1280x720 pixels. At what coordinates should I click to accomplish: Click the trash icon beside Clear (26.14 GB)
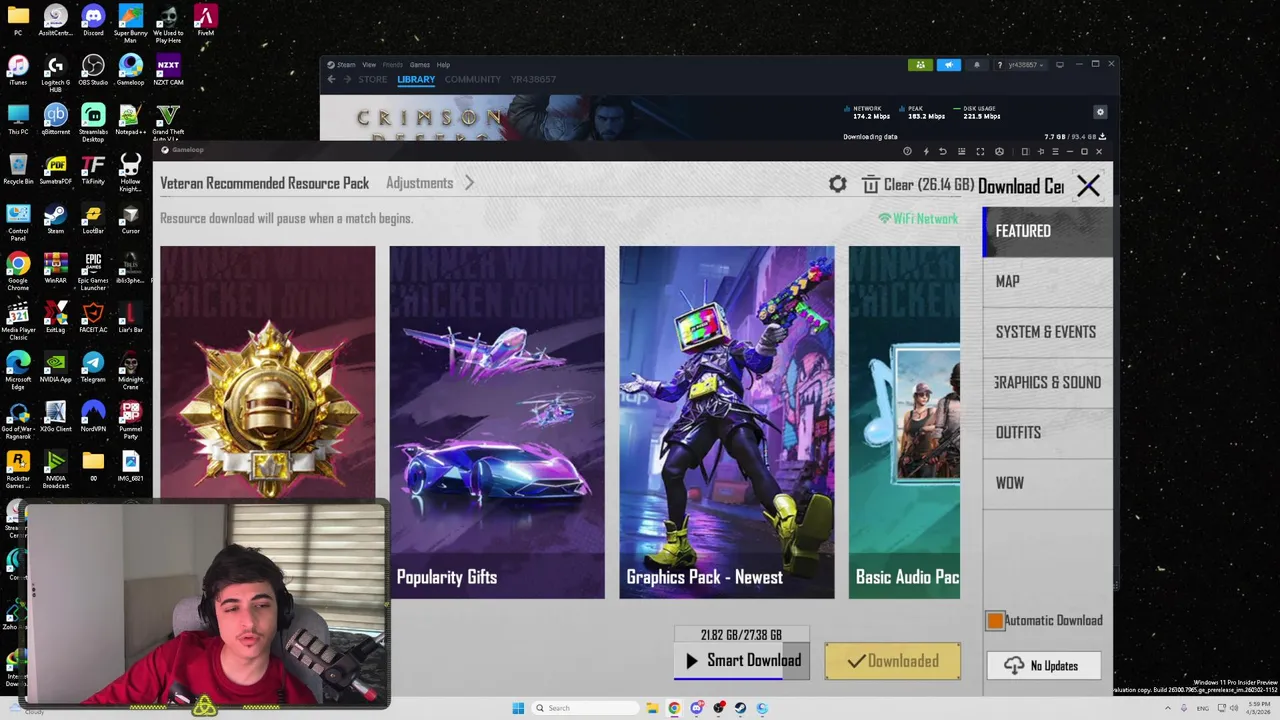871,185
